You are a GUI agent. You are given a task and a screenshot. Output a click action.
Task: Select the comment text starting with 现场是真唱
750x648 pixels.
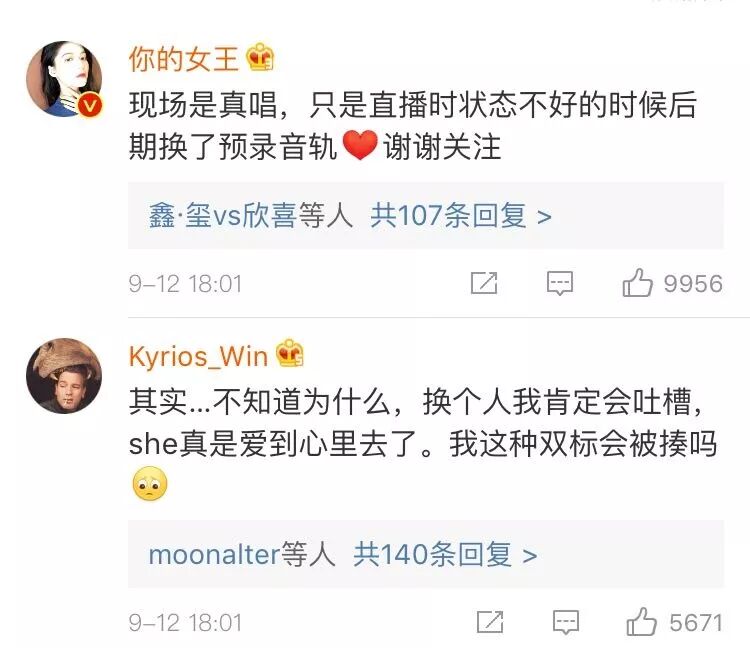pyautogui.click(x=412, y=125)
